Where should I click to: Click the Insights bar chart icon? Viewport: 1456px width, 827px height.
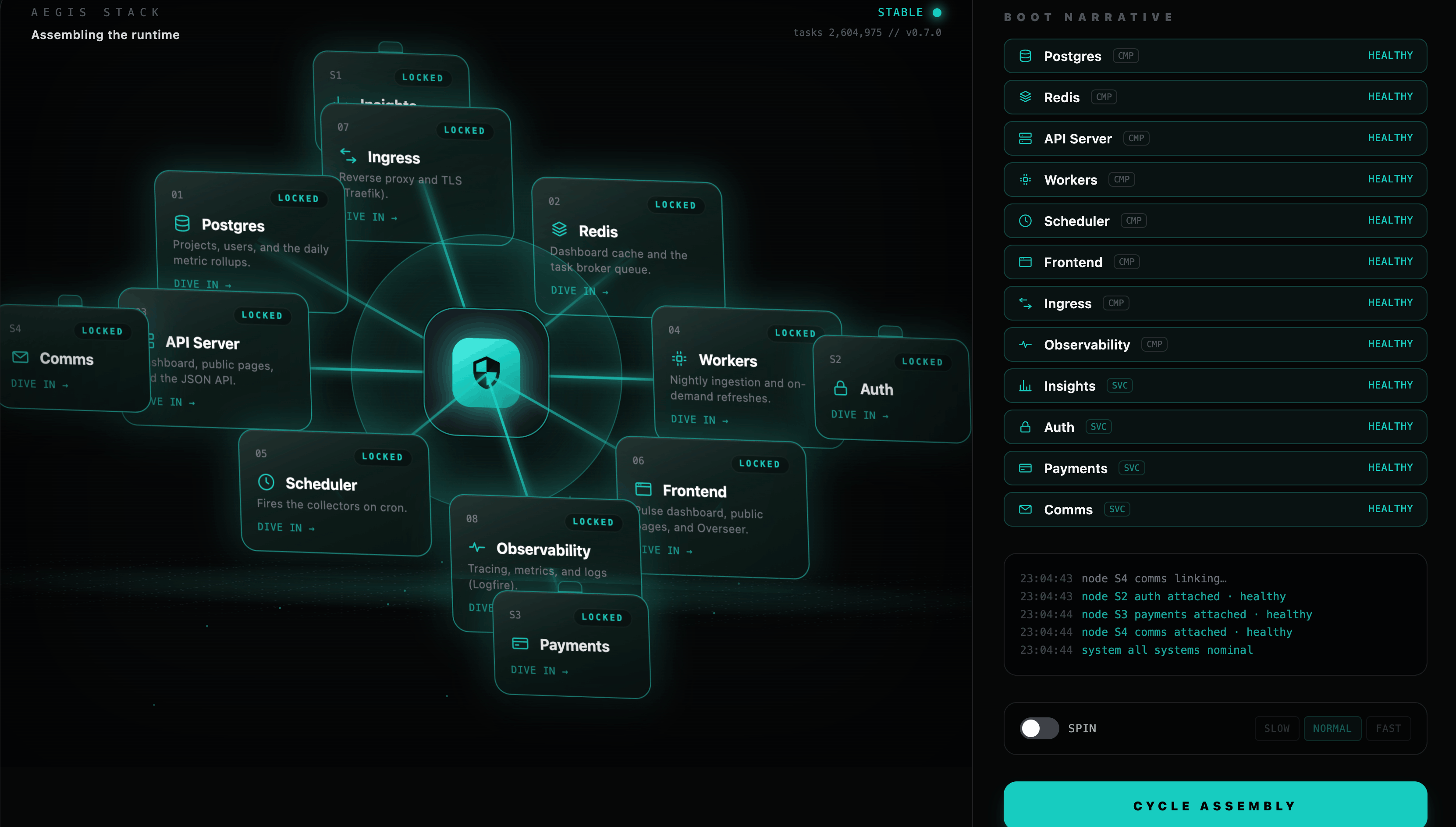coord(1025,386)
